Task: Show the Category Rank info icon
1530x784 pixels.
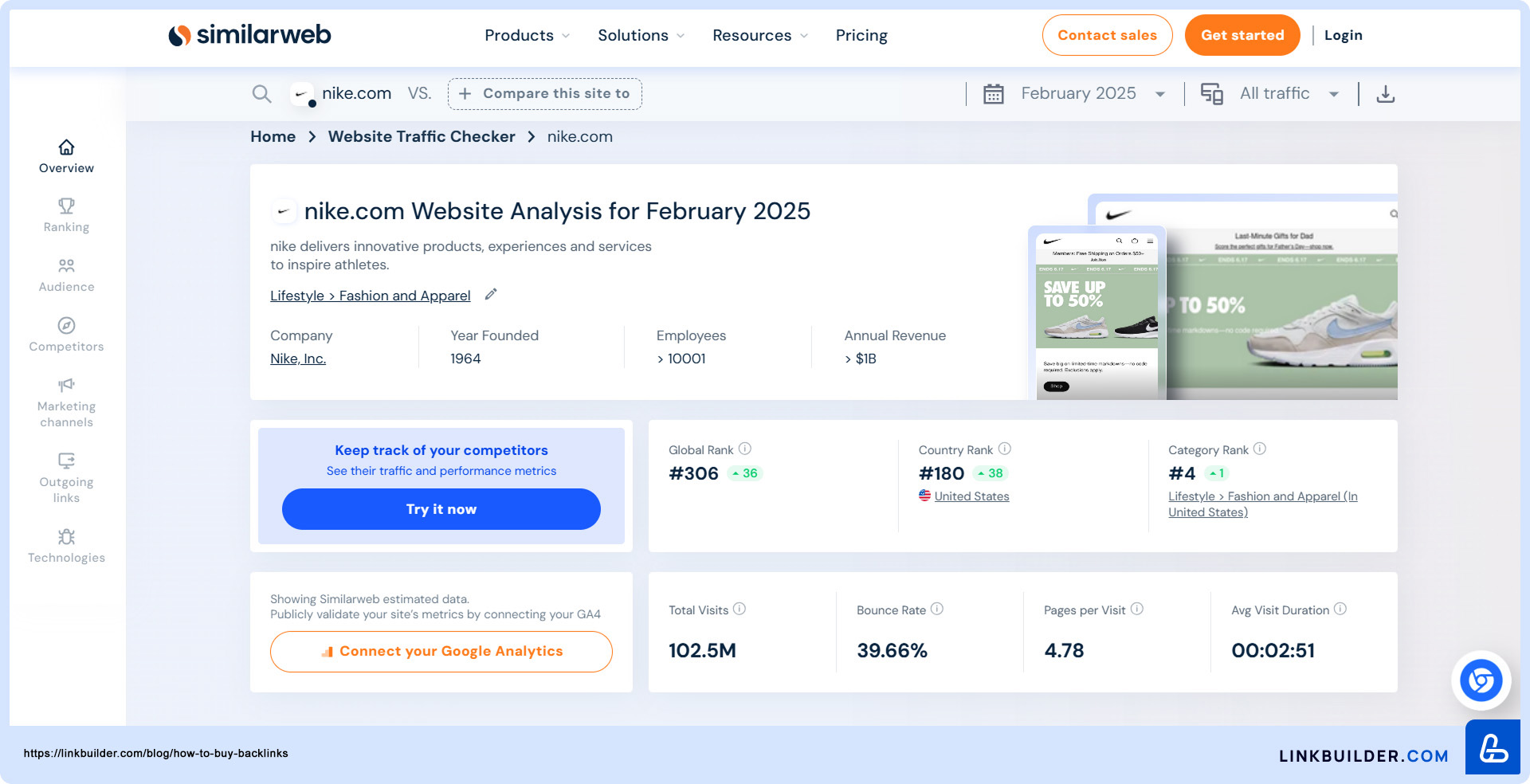Action: point(1260,449)
